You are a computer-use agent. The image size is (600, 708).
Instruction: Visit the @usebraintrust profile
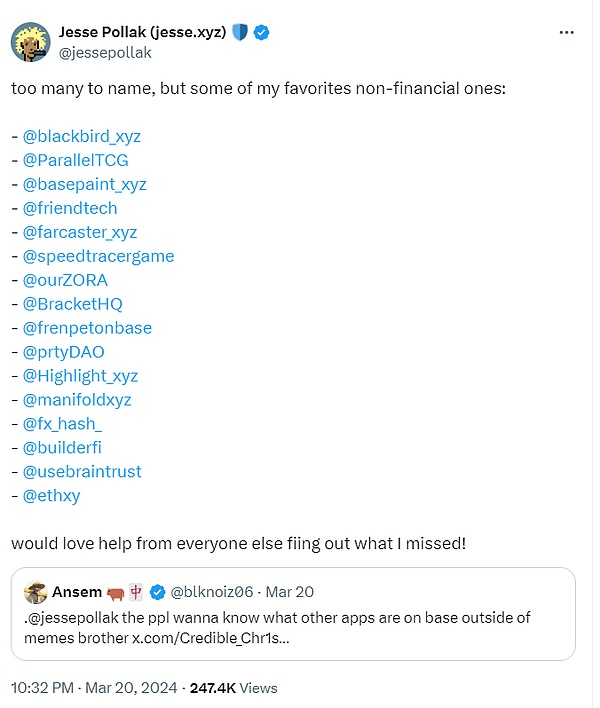82,471
